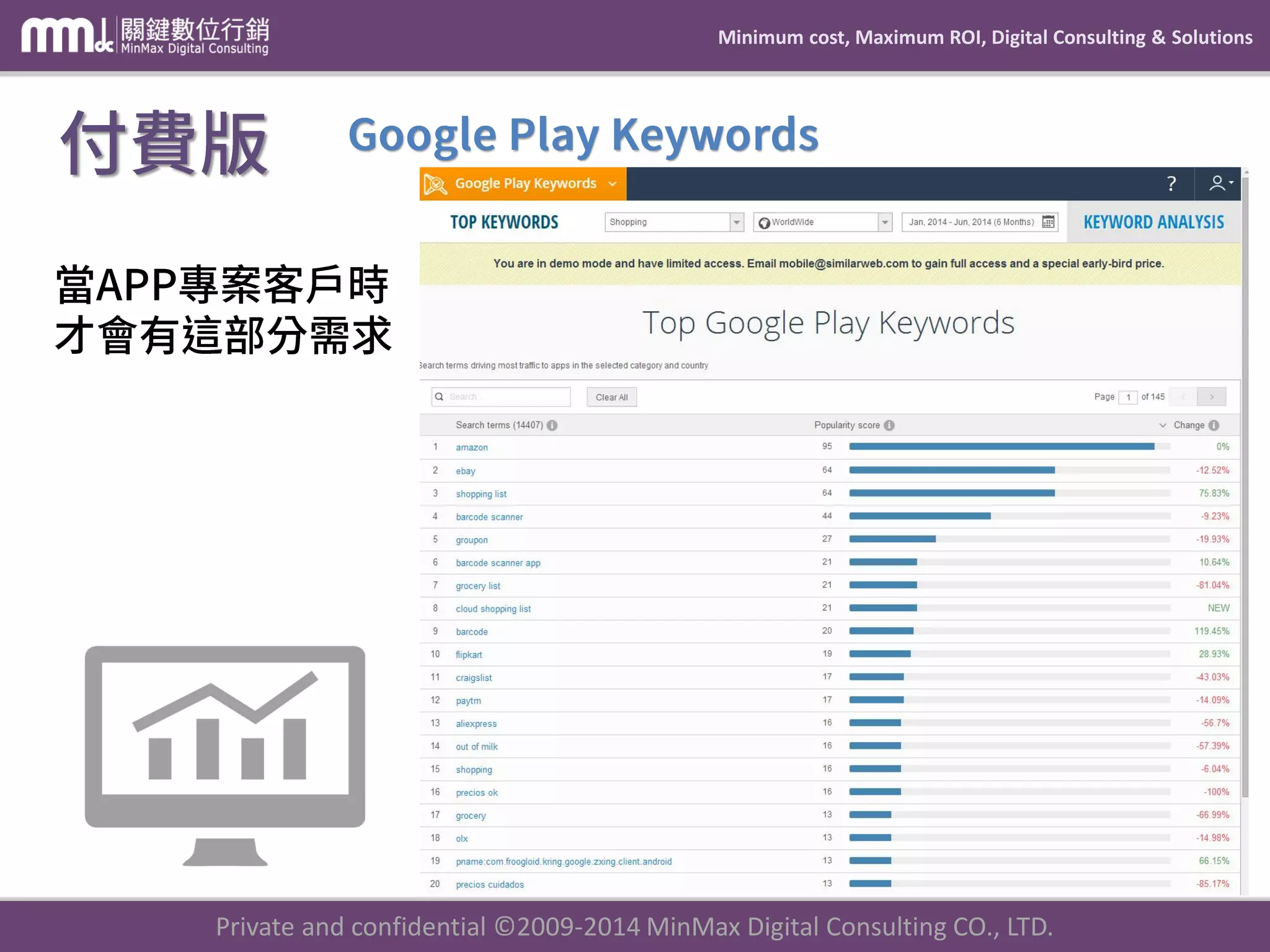Screen dimensions: 1270x952
Task: Click the calendar icon in date range
Action: click(1048, 222)
